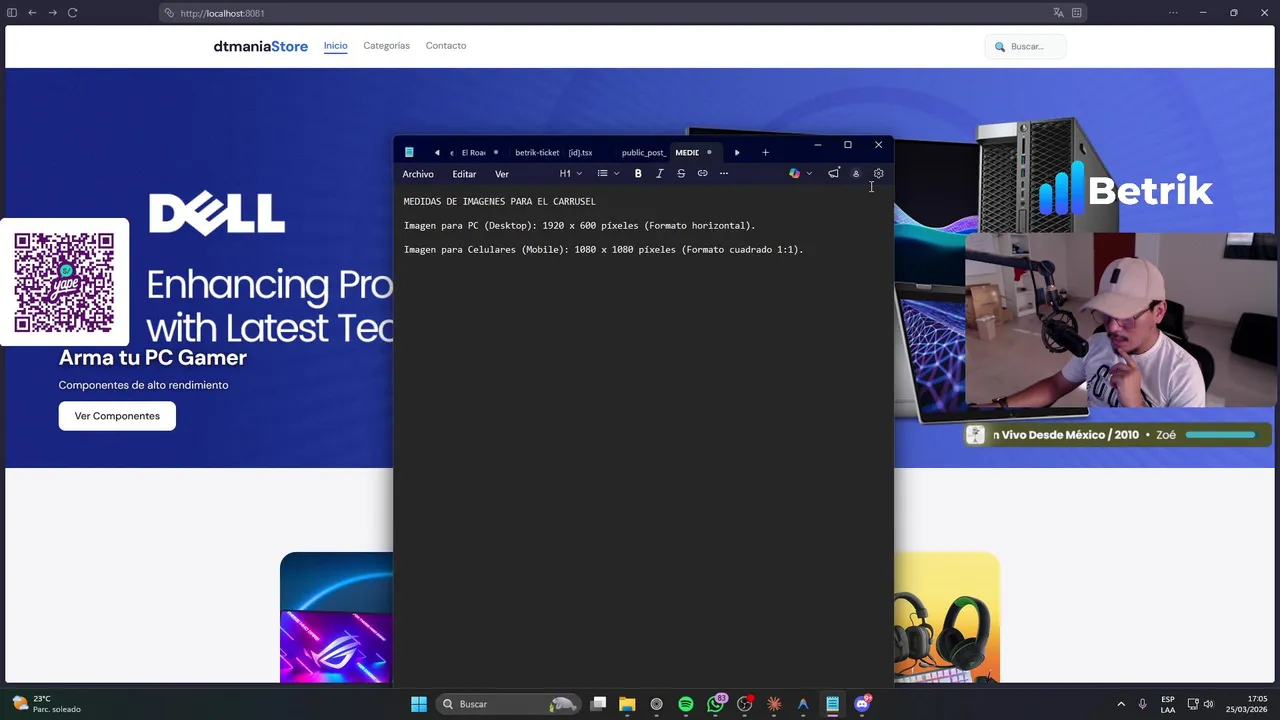
Task: Go back in the browser
Action: [32, 13]
